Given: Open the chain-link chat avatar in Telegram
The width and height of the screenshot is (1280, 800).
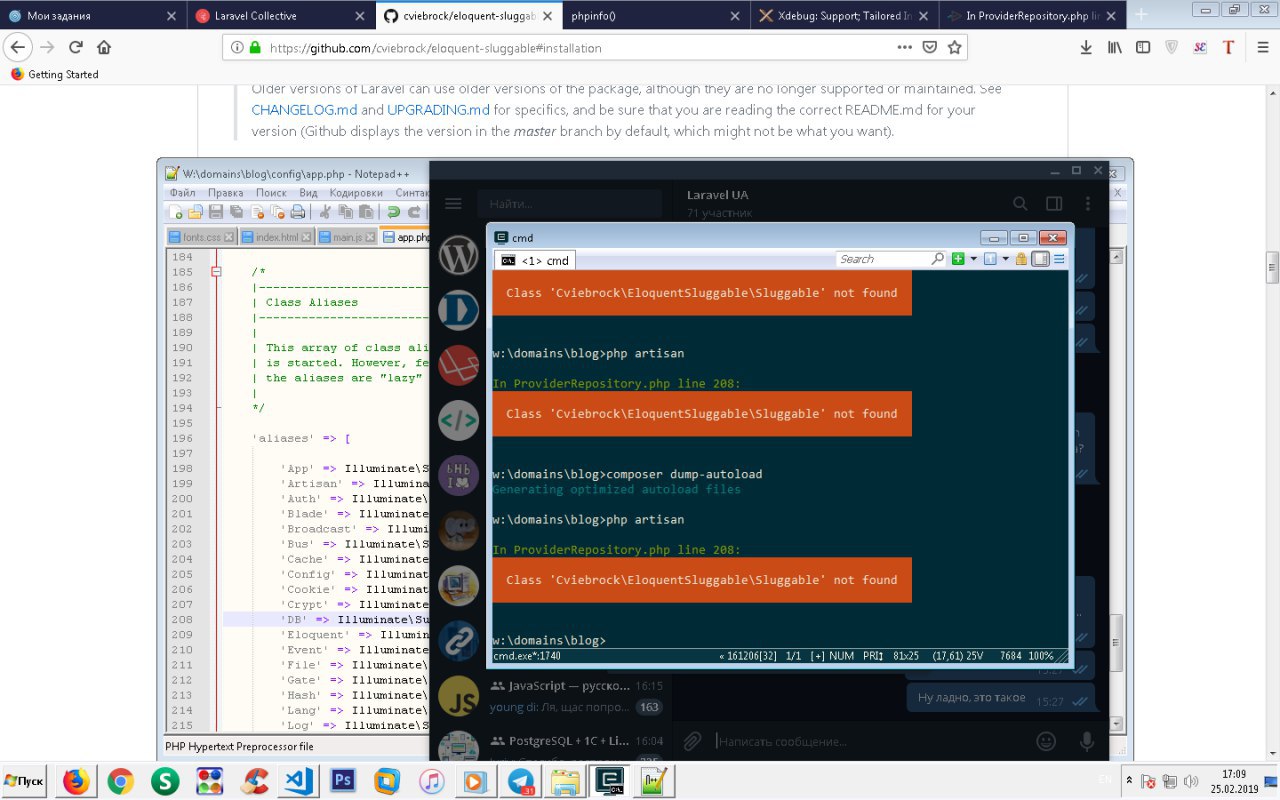Looking at the screenshot, I should pyautogui.click(x=459, y=641).
